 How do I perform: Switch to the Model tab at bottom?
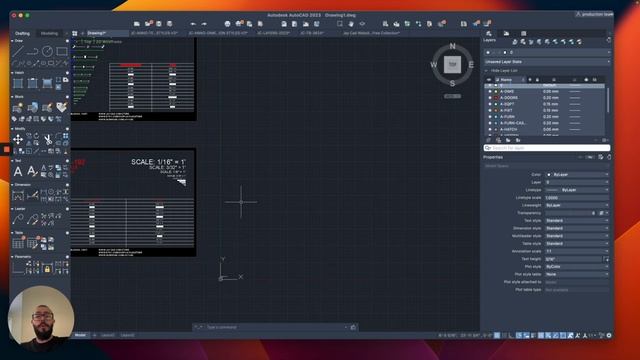(80, 335)
